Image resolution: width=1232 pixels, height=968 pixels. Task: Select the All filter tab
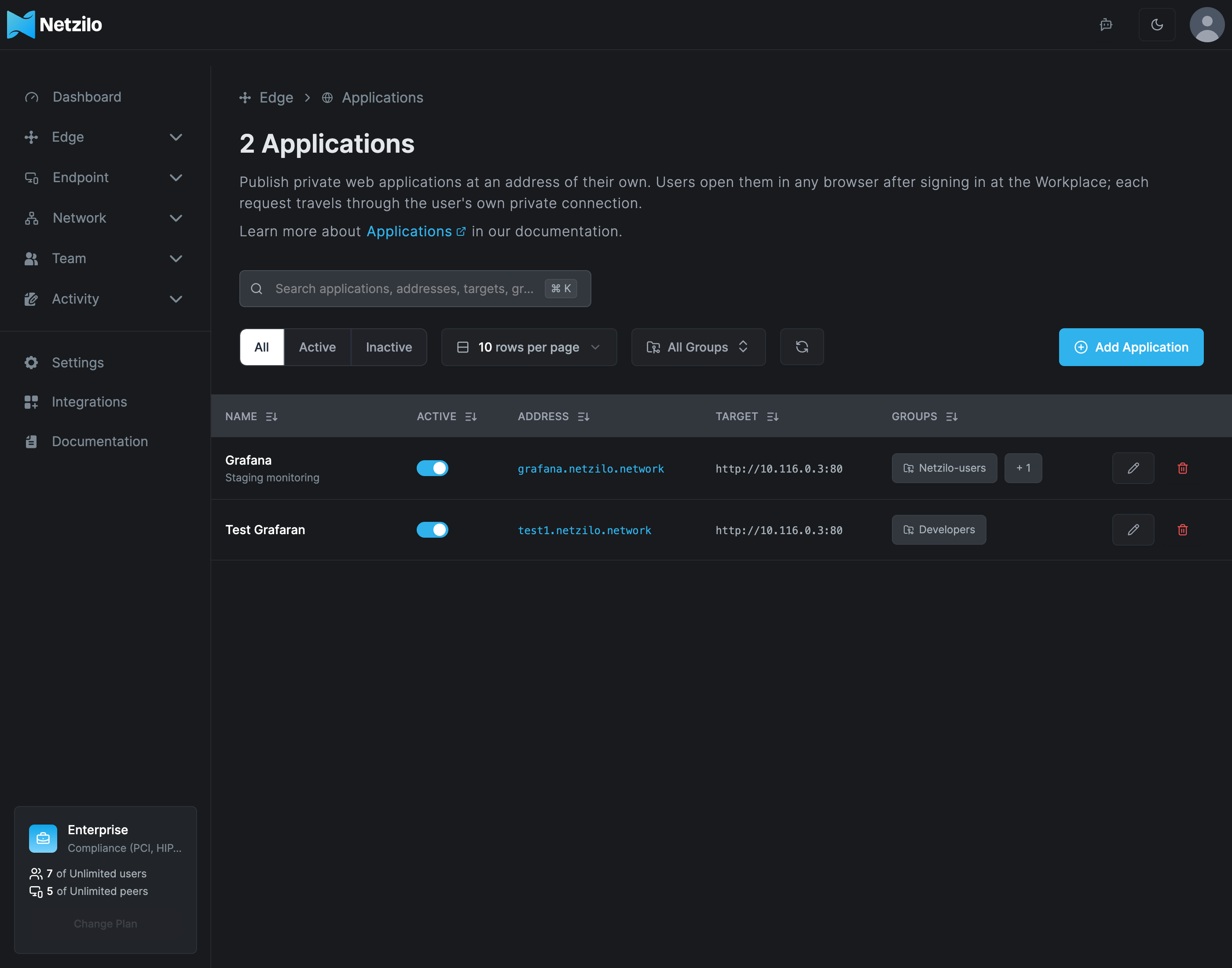262,347
